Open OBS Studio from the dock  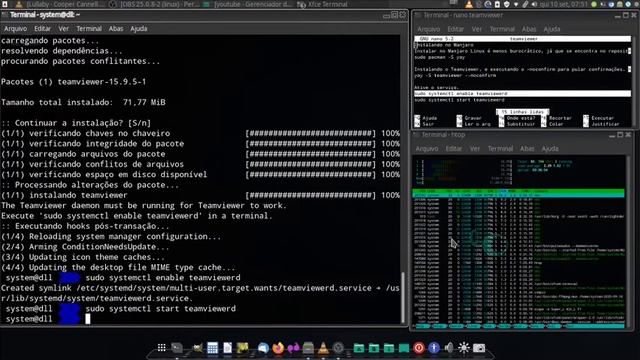(338, 348)
